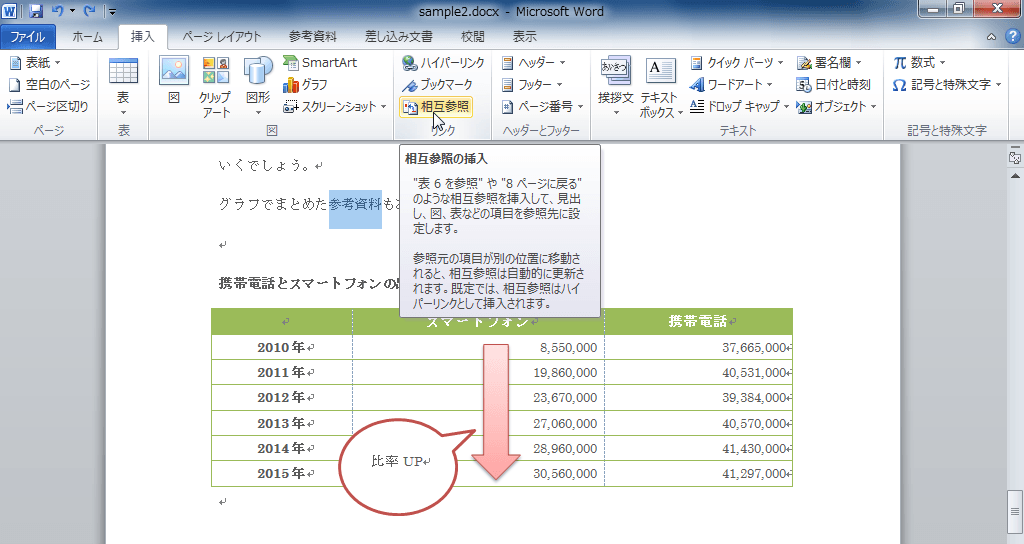Screen dimensions: 1024x544
Task: Redo using the quick access toolbar
Action: tap(89, 11)
